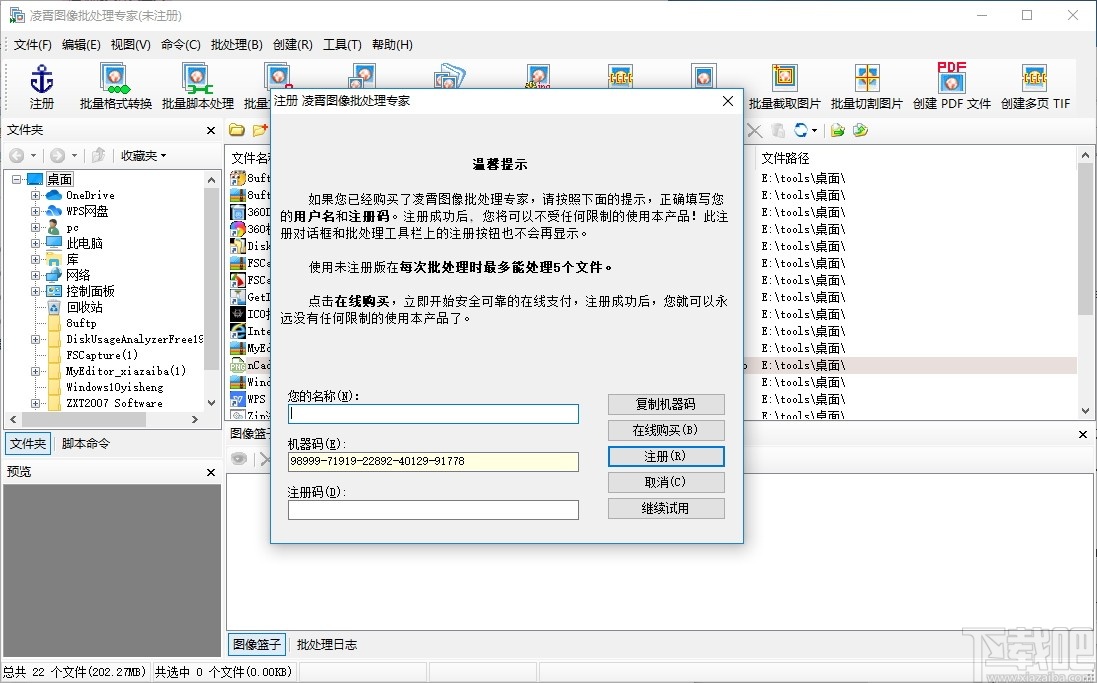Open the 编辑(E) menu
This screenshot has height=683, width=1097.
(x=80, y=45)
